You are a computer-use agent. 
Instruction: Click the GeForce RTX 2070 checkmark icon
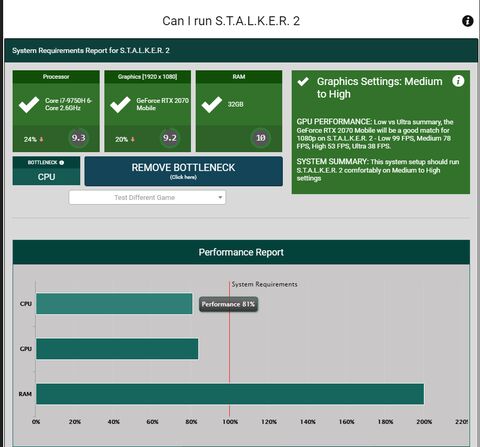coord(120,104)
